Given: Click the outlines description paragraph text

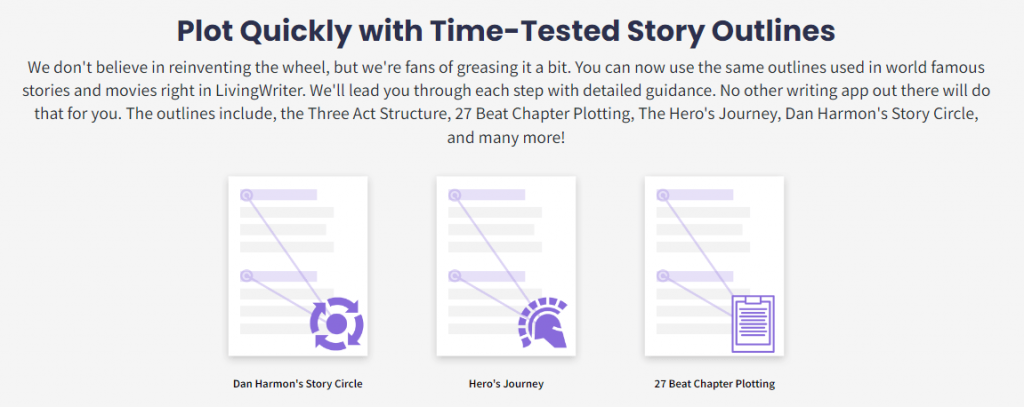Looking at the screenshot, I should (506, 103).
